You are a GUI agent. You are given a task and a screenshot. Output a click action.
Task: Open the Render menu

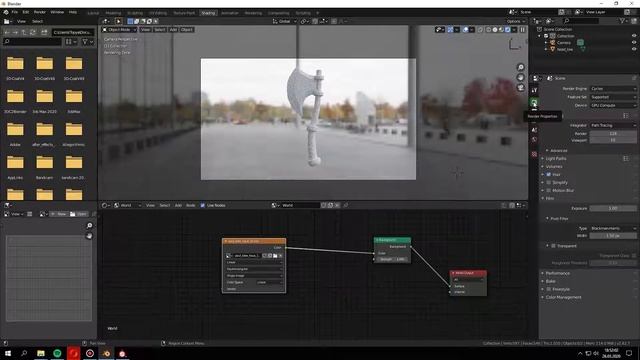point(40,12)
